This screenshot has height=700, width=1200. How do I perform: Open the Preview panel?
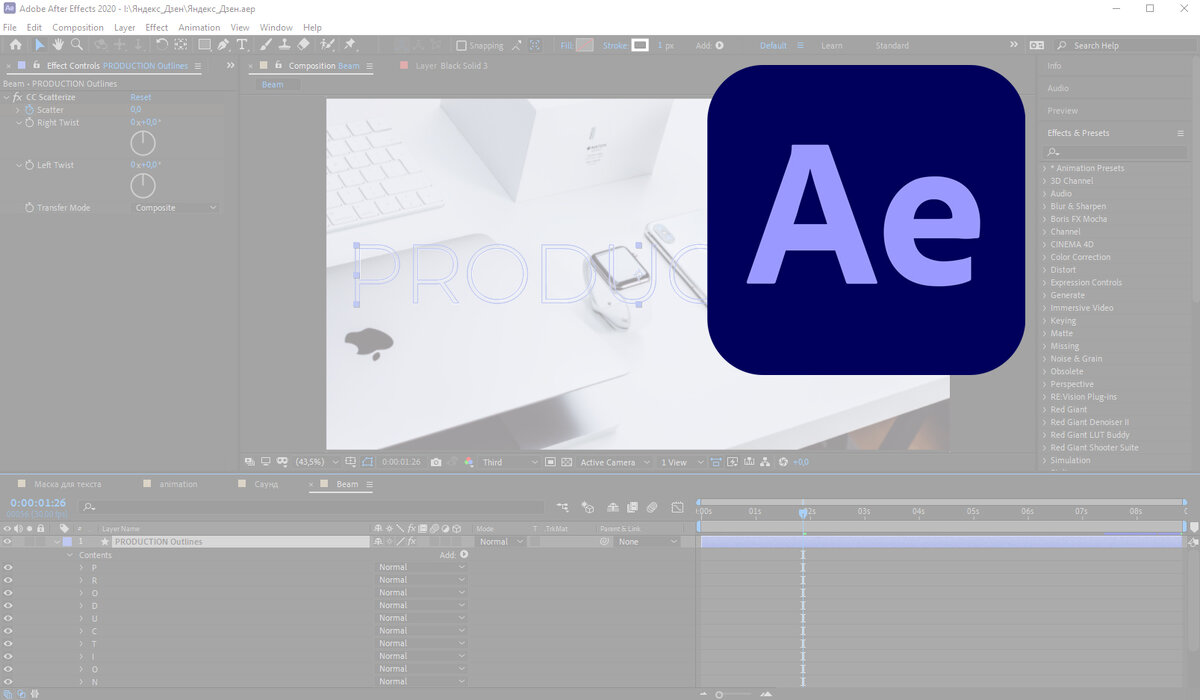coord(1063,111)
